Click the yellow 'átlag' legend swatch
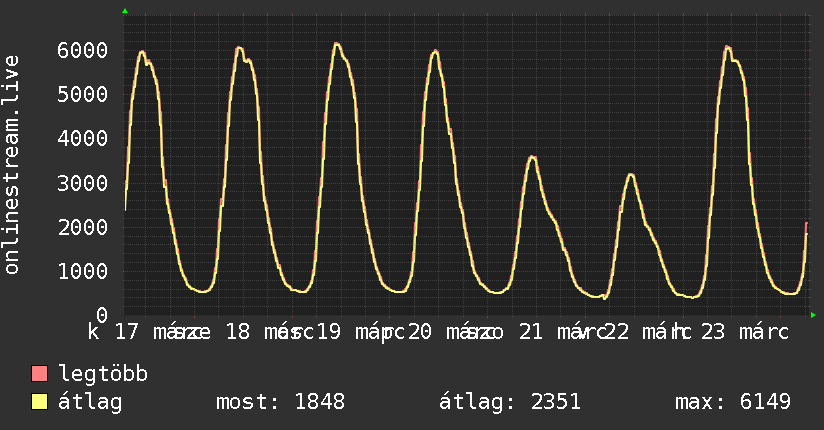Viewport: 824px width, 430px height. (39, 402)
